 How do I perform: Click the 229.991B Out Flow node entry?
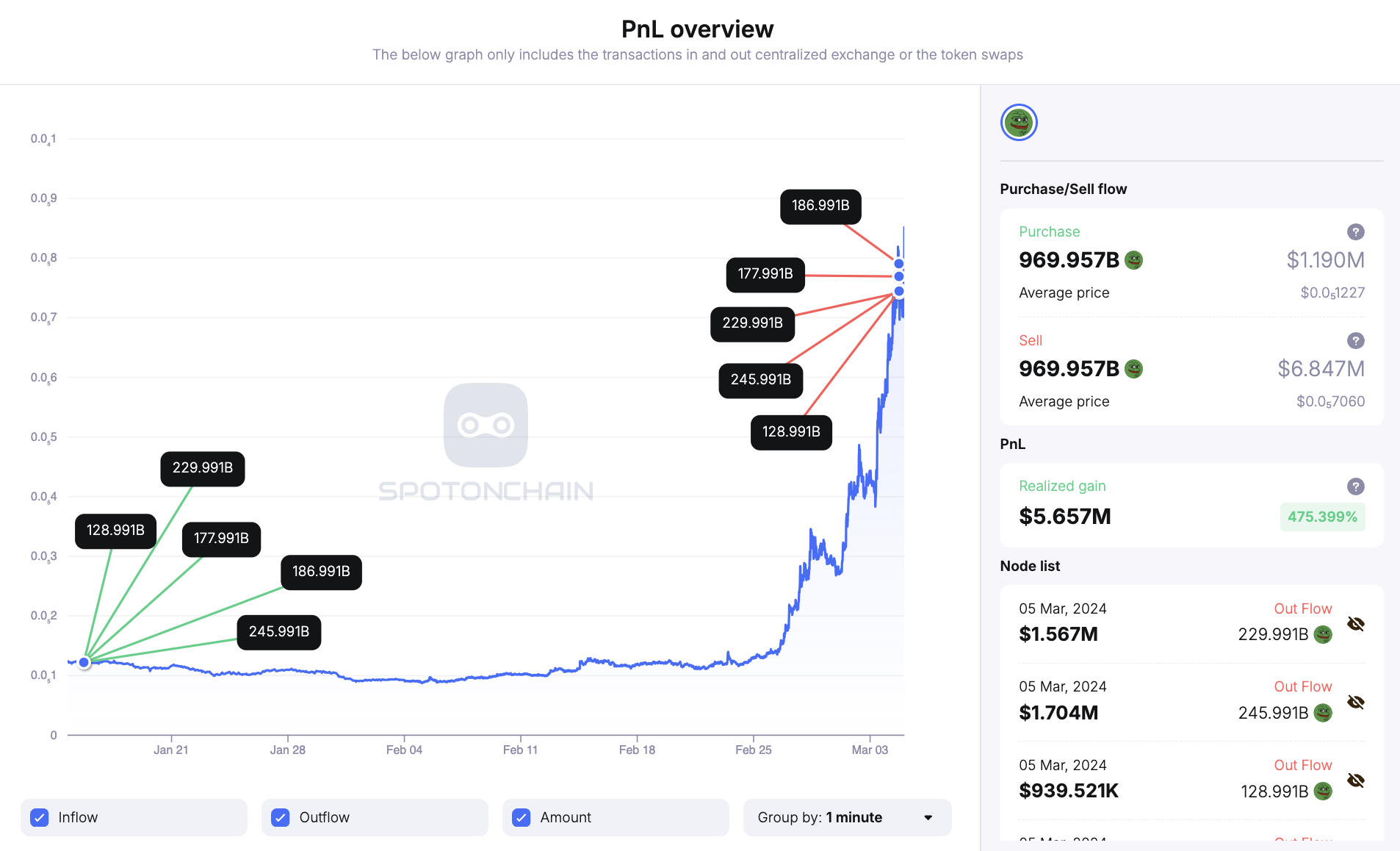pyautogui.click(x=1175, y=623)
